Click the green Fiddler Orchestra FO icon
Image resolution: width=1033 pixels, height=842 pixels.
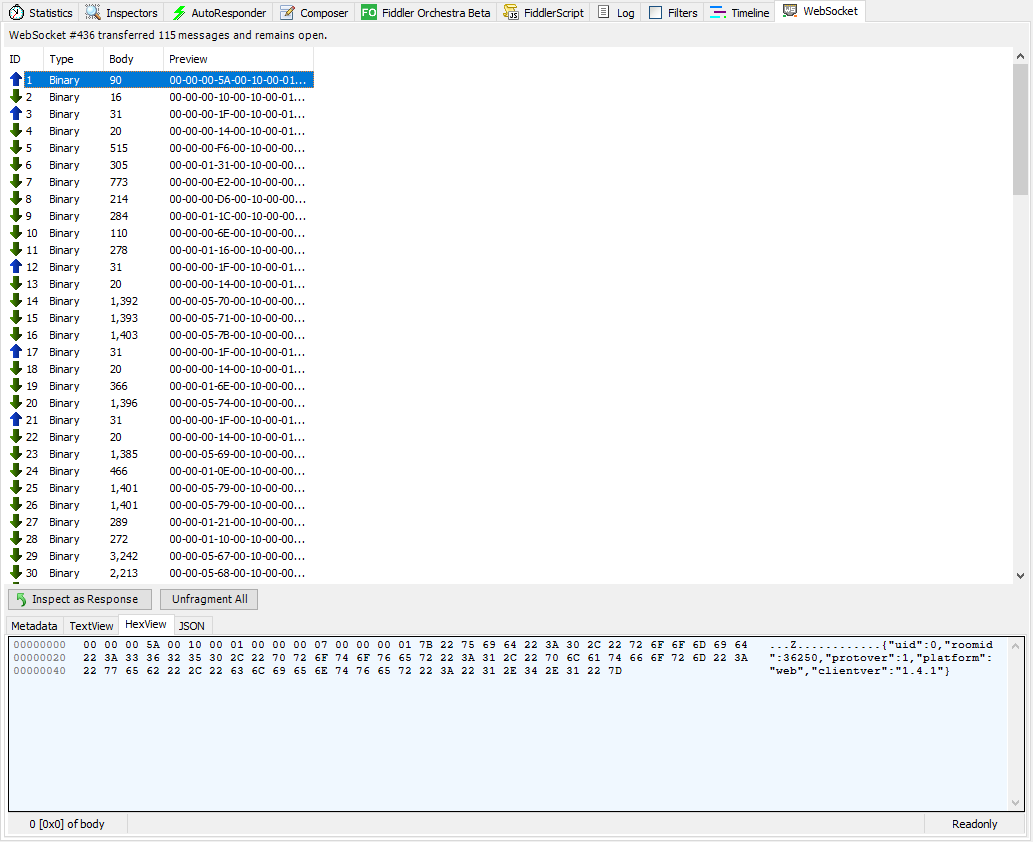coord(369,13)
